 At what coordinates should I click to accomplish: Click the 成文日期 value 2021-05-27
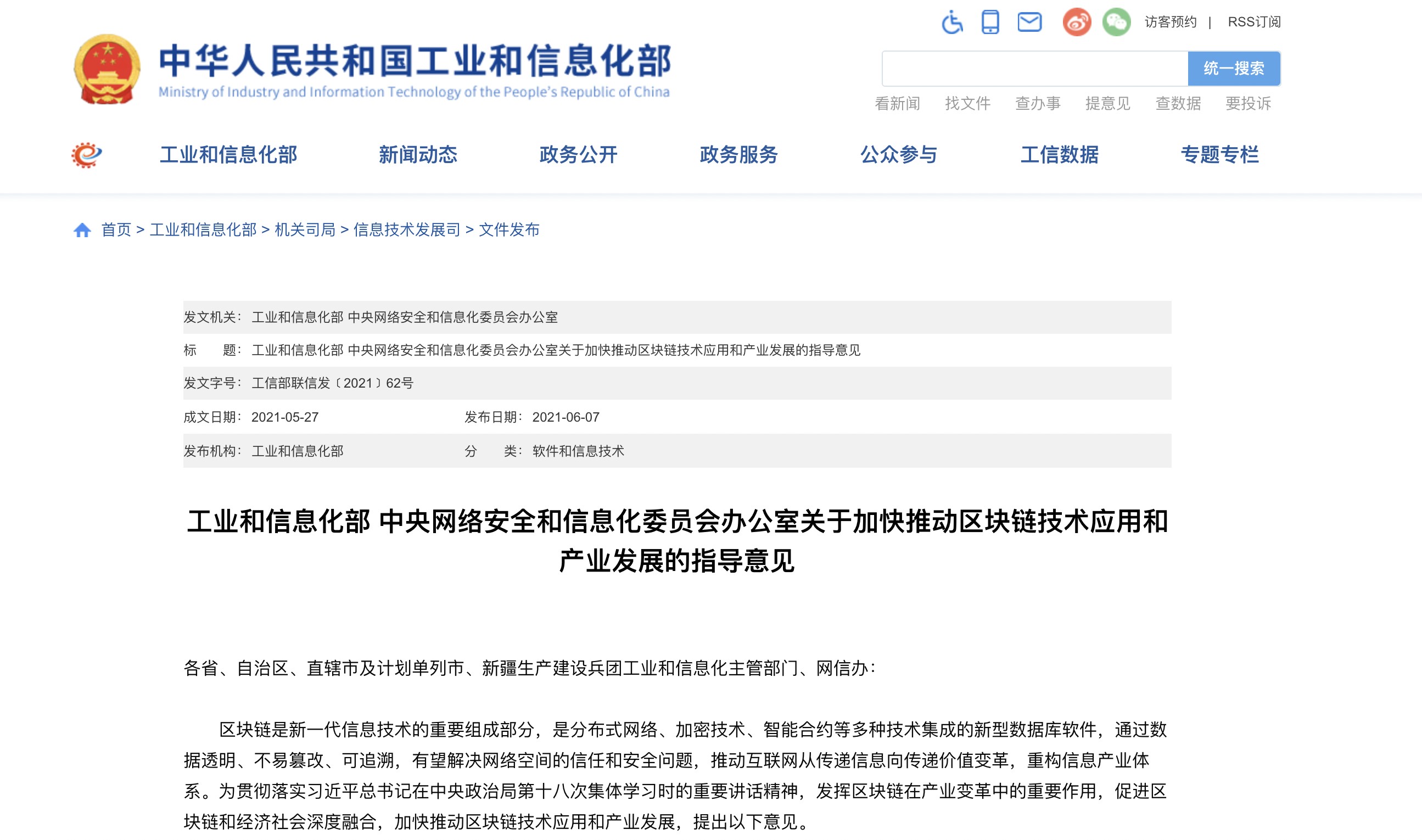(x=285, y=417)
